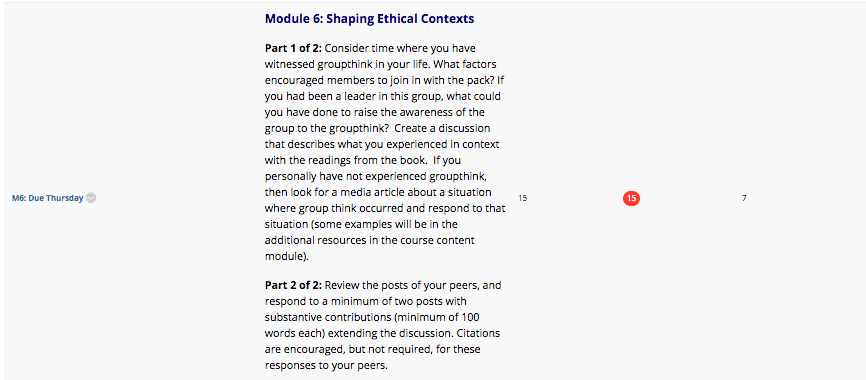The height and width of the screenshot is (380, 866).
Task: Click the participants count 7
Action: (x=744, y=198)
